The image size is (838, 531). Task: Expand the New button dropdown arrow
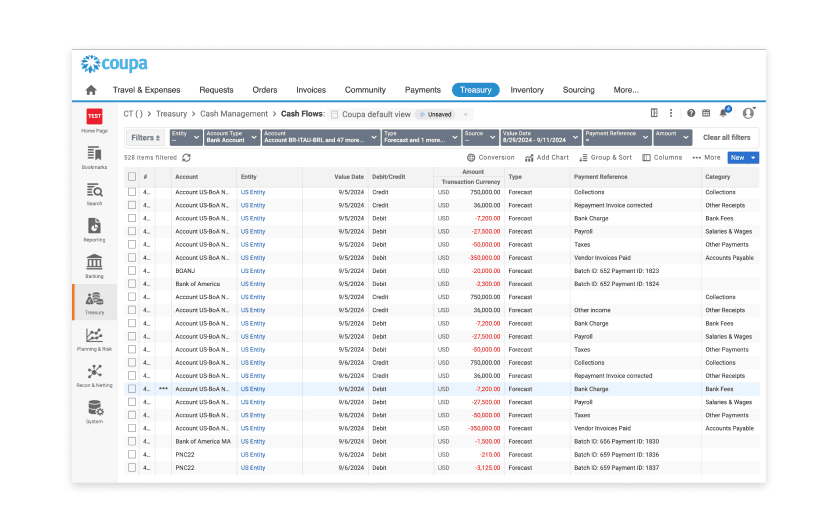click(753, 158)
